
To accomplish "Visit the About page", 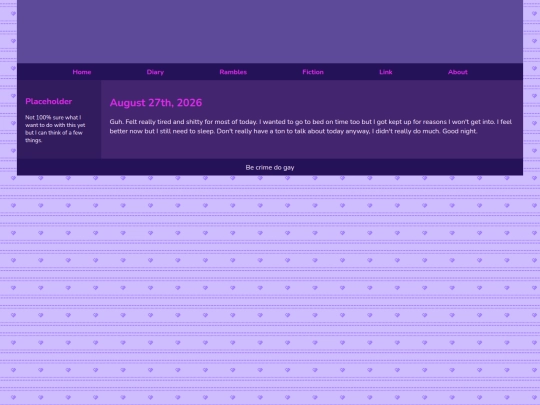I will [x=458, y=72].
